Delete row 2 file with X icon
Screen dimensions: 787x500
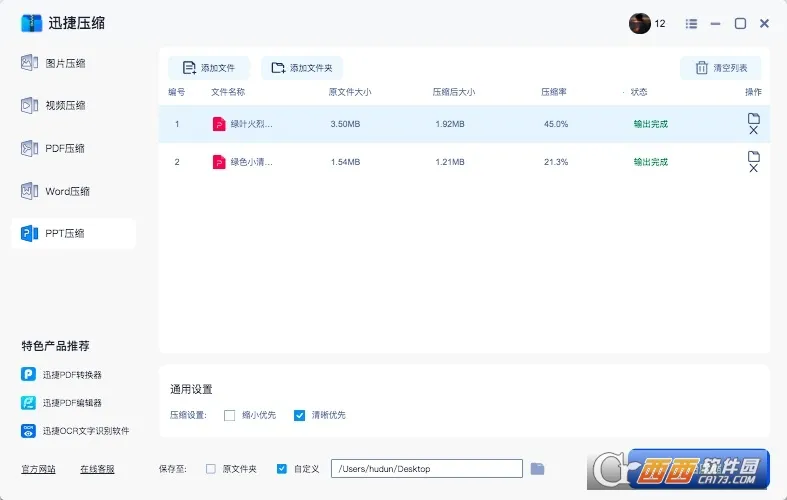tap(753, 168)
